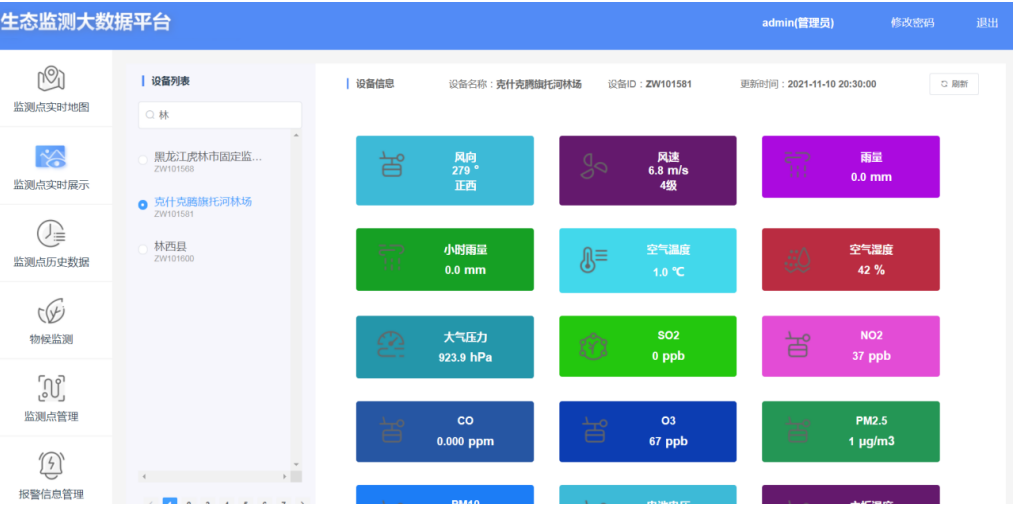Open 报警信息管理 alarm bell icon
Viewport: 1016px width, 516px height.
point(51,465)
